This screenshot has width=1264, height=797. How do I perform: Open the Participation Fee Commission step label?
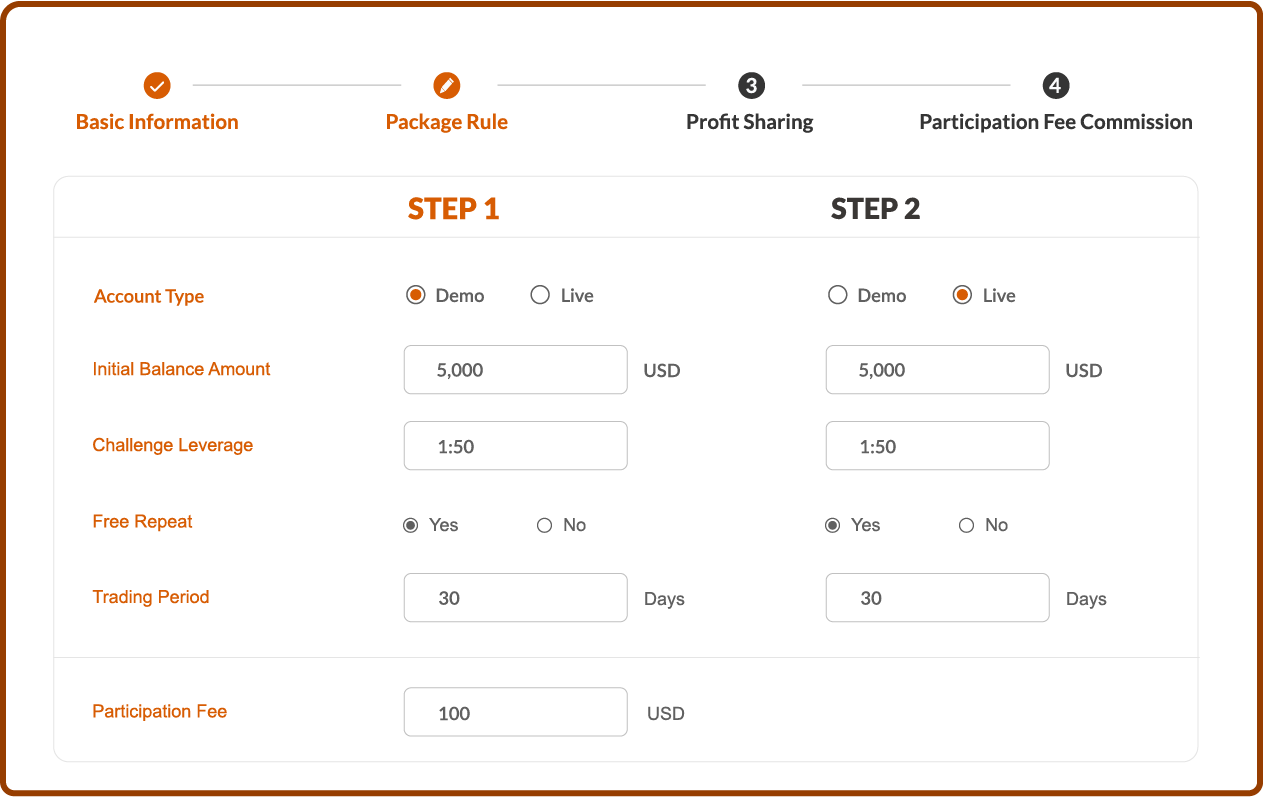coord(1055,122)
